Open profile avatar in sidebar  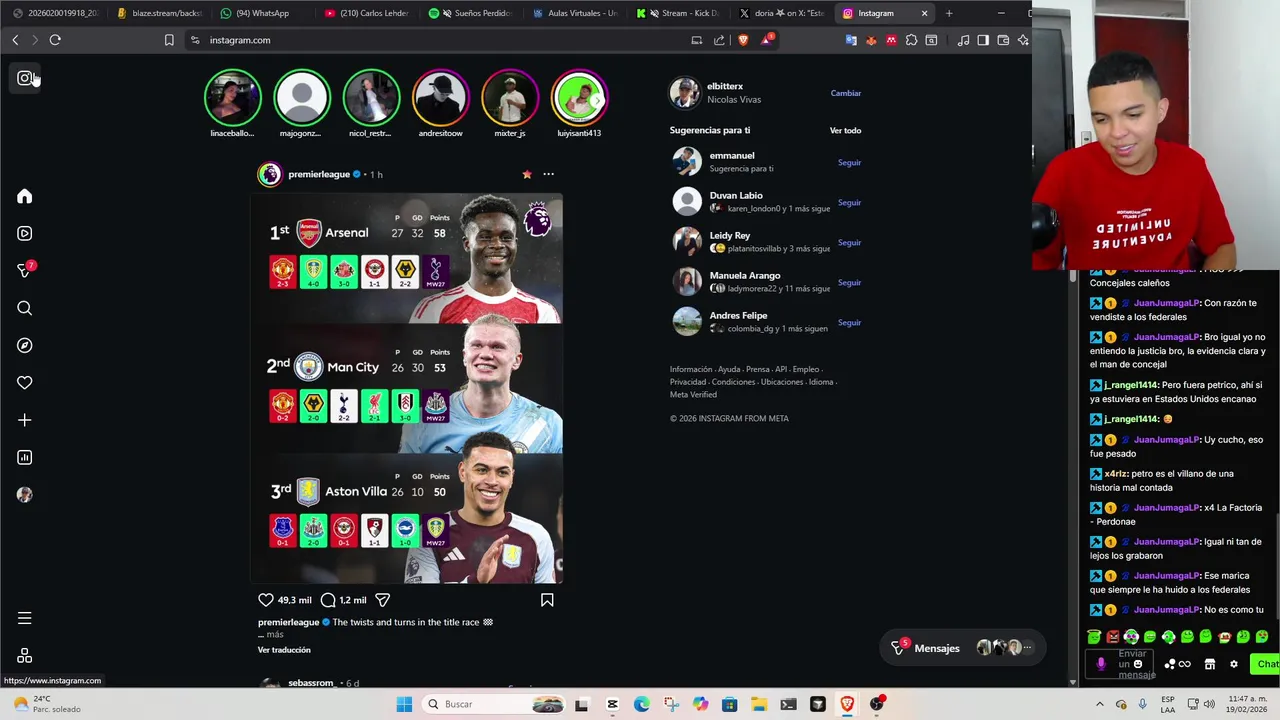coord(25,495)
